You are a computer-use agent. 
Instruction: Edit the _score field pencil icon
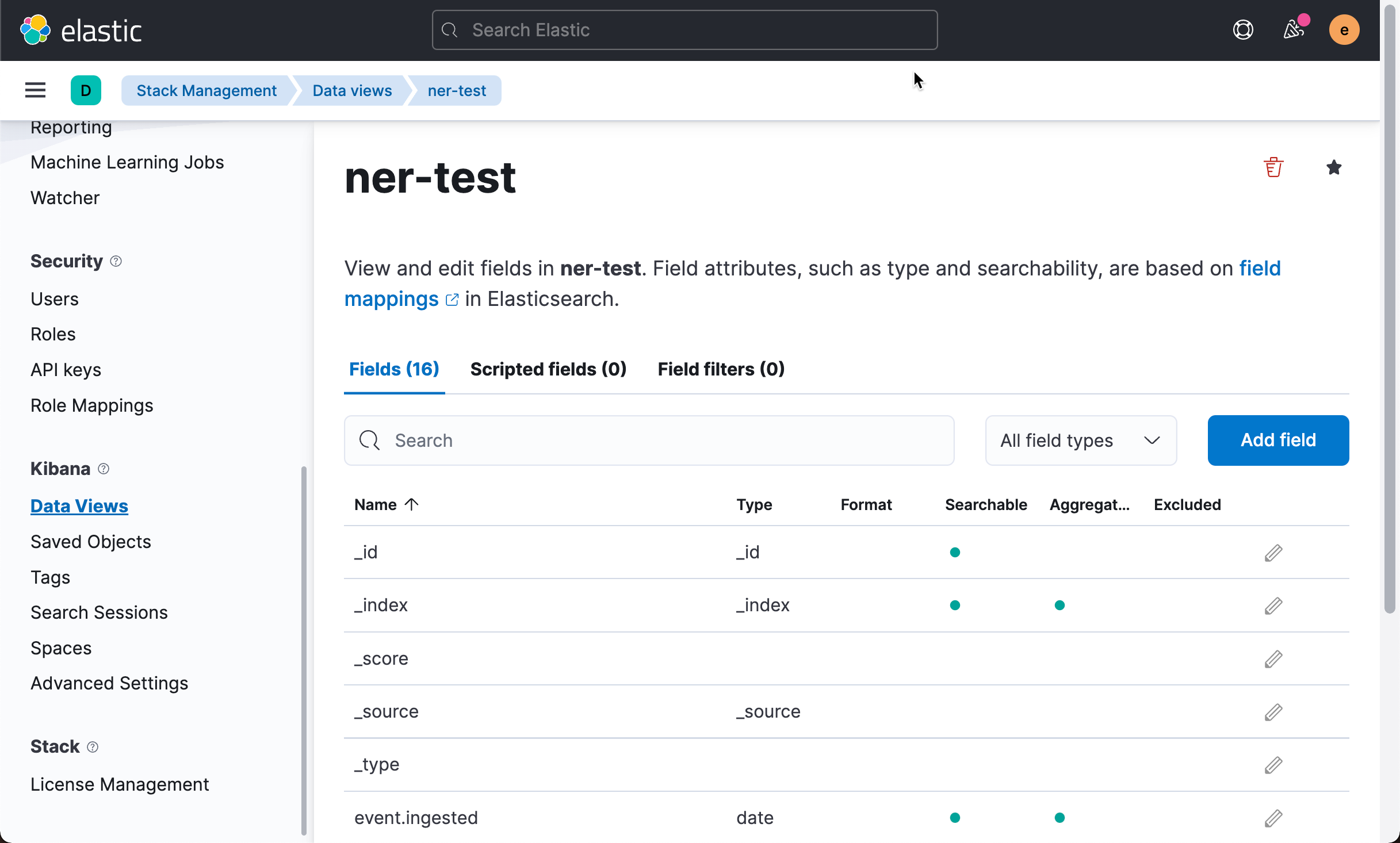click(x=1273, y=659)
